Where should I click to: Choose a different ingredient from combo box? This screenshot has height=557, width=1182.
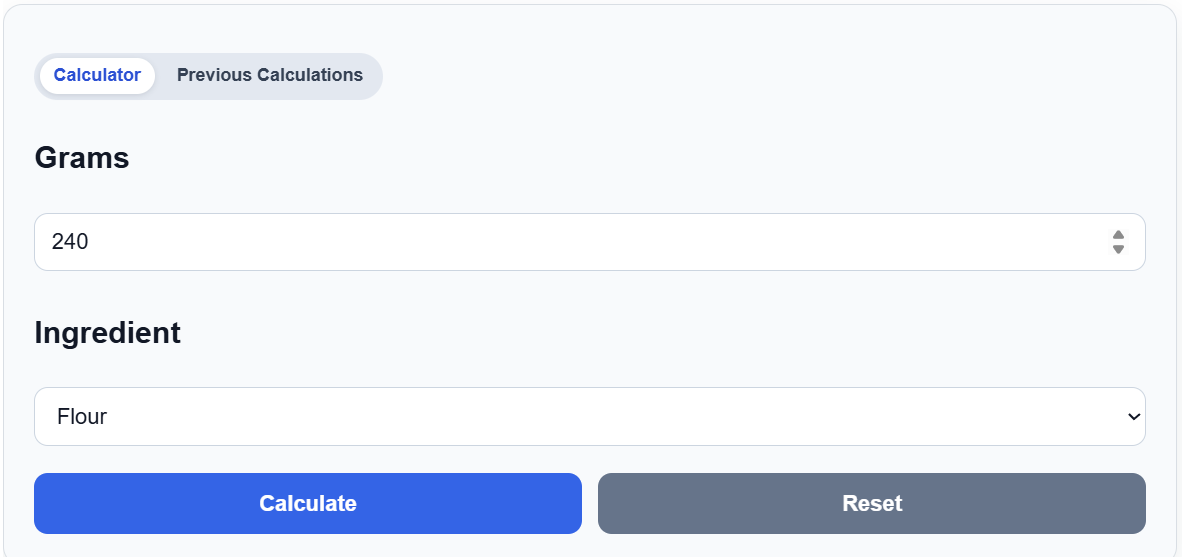589,416
